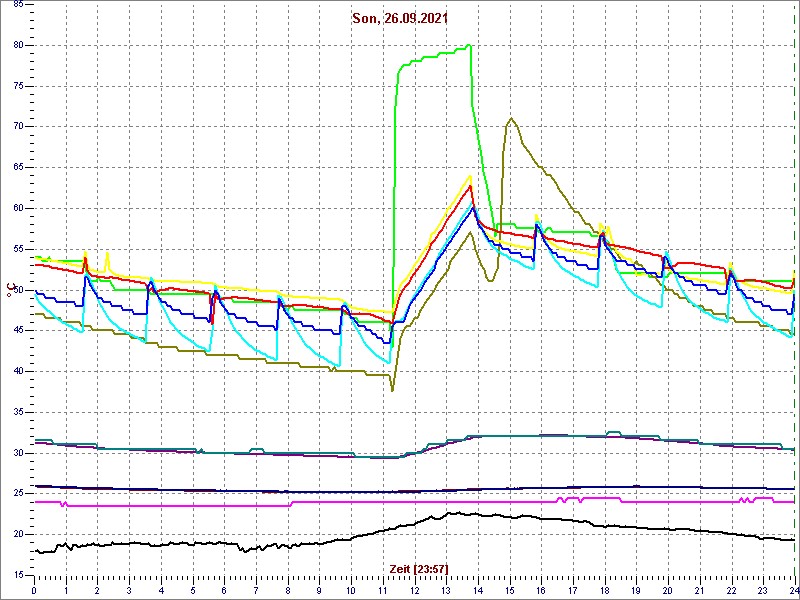Click hour "22" on the time axis
The width and height of the screenshot is (800, 600).
tap(732, 591)
